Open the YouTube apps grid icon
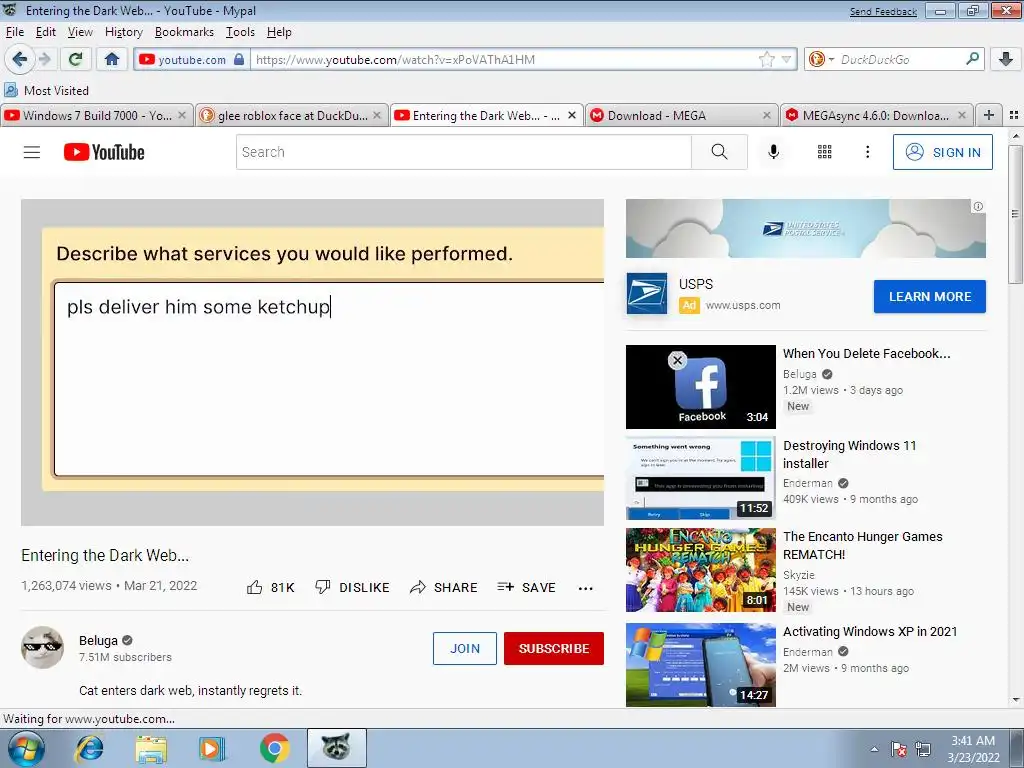Viewport: 1024px width, 768px height. [x=825, y=152]
